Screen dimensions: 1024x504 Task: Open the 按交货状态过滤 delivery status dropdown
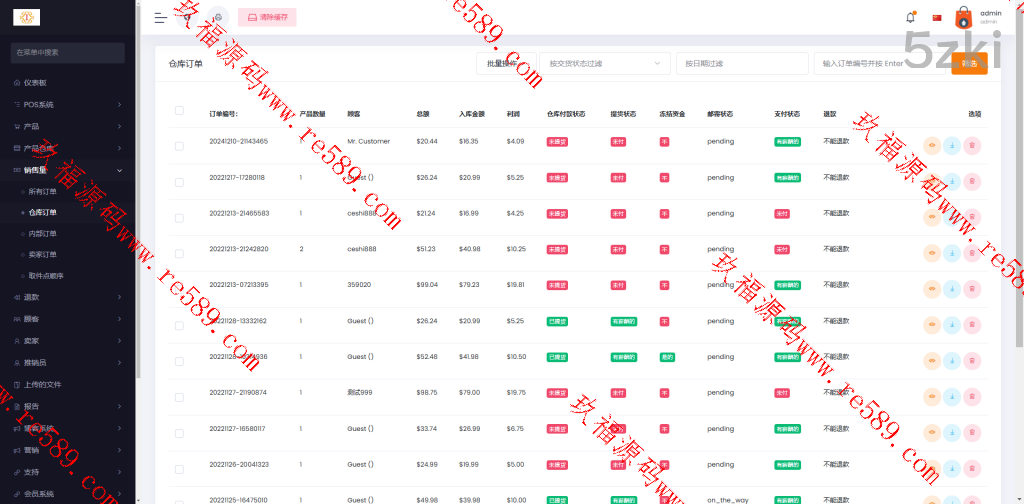point(606,63)
